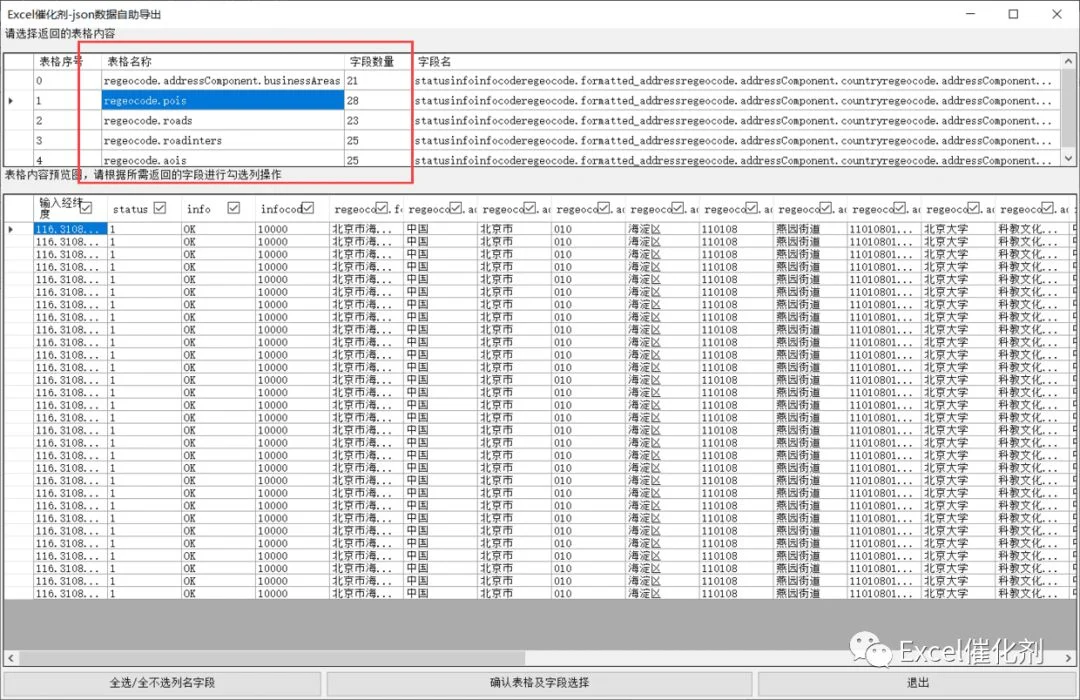Click left arrow of horizontal scrollbar
1080x700 pixels.
click(11, 659)
